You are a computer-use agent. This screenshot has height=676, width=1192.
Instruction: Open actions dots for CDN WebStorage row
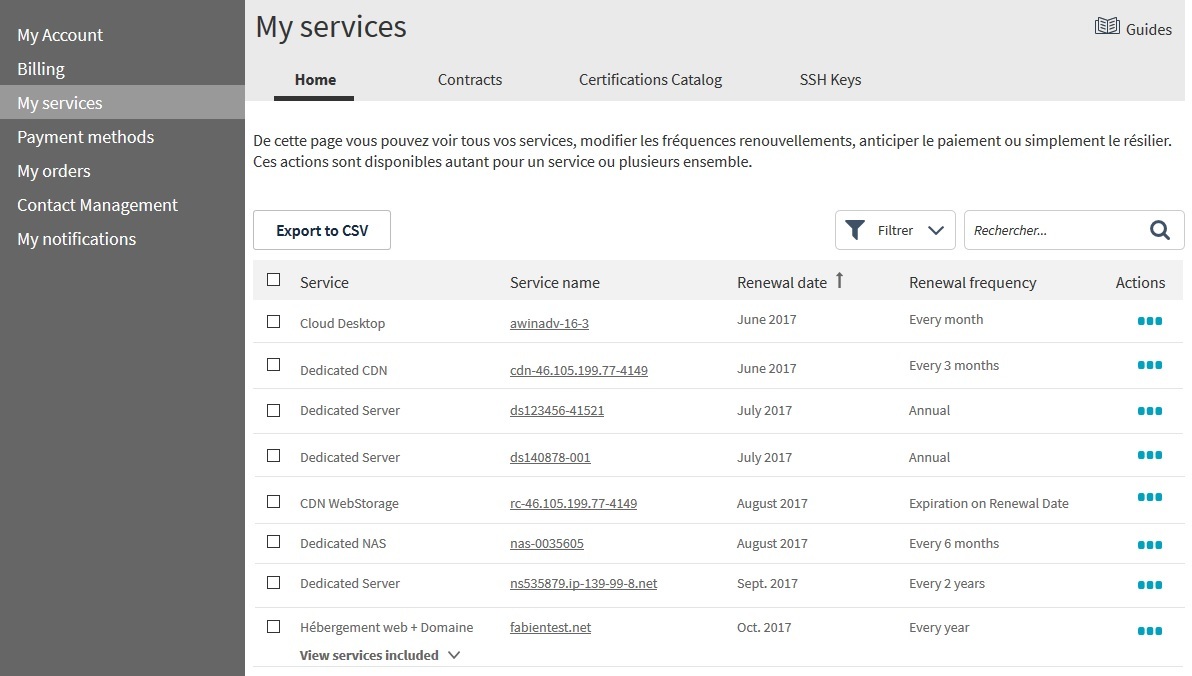coord(1149,498)
